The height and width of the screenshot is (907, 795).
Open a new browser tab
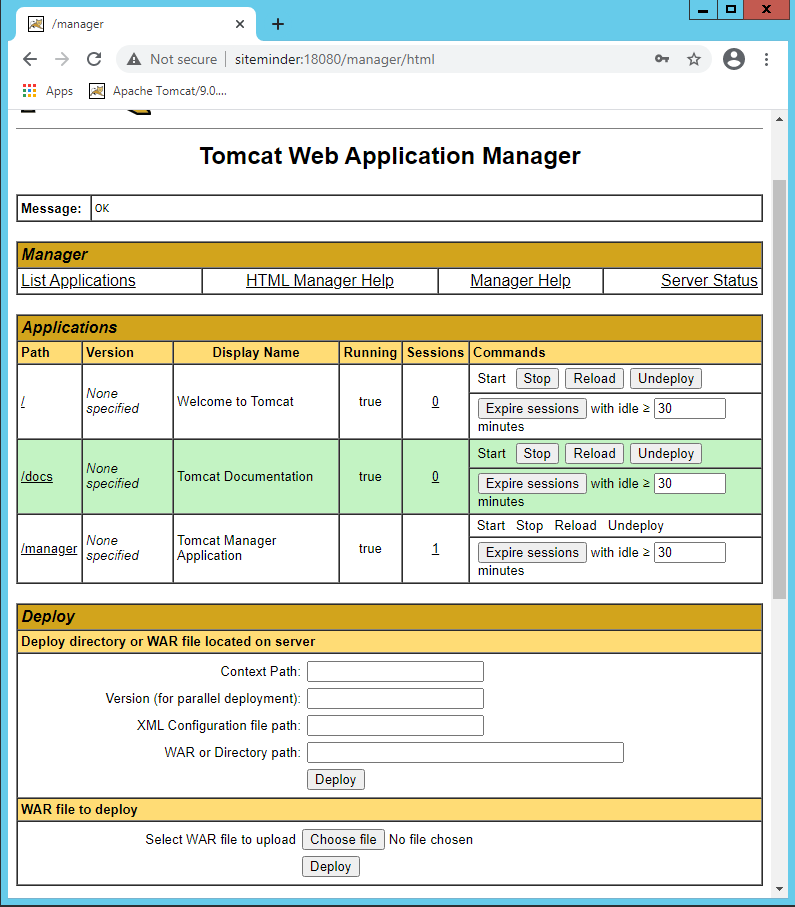click(278, 24)
